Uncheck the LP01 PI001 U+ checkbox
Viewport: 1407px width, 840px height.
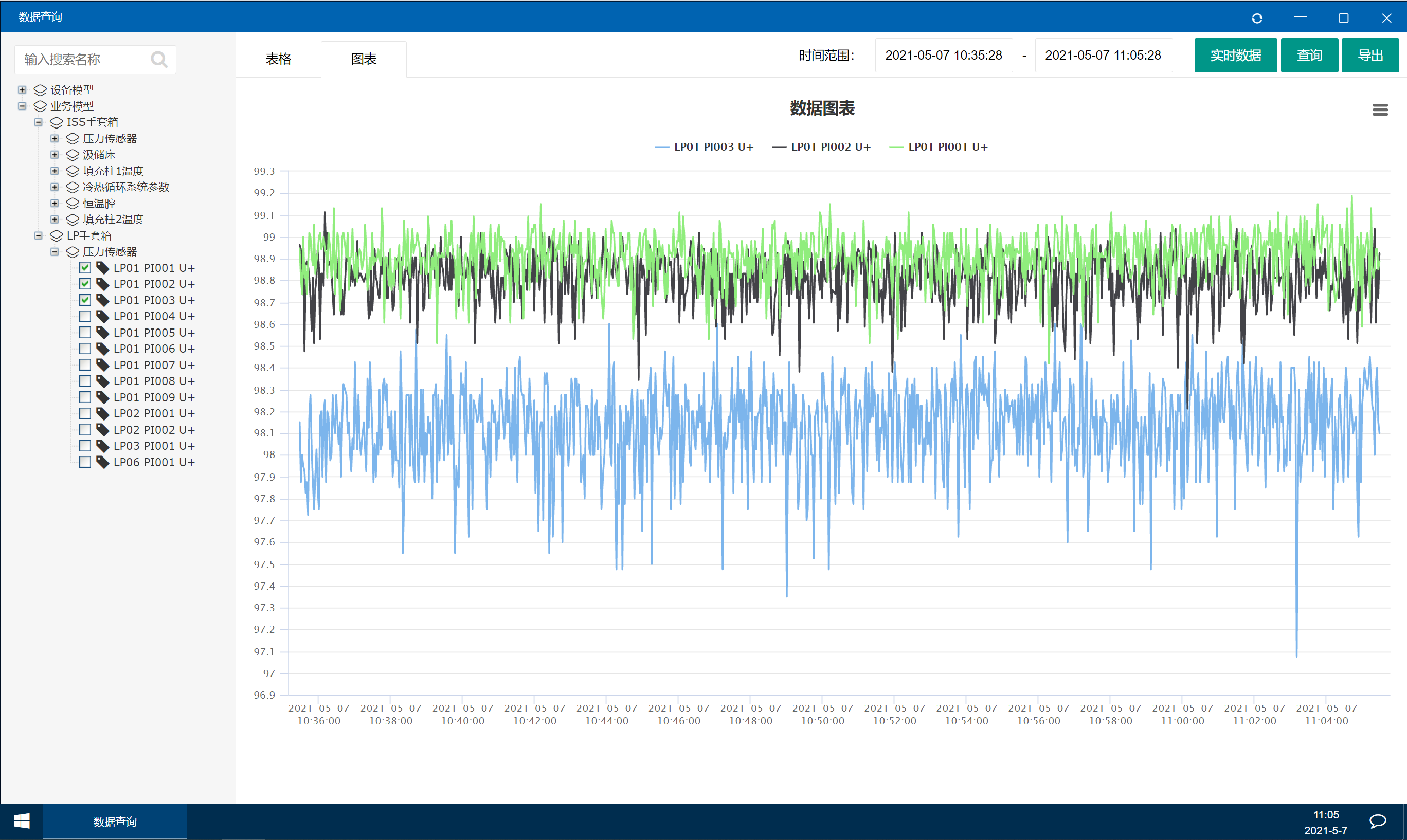85,268
